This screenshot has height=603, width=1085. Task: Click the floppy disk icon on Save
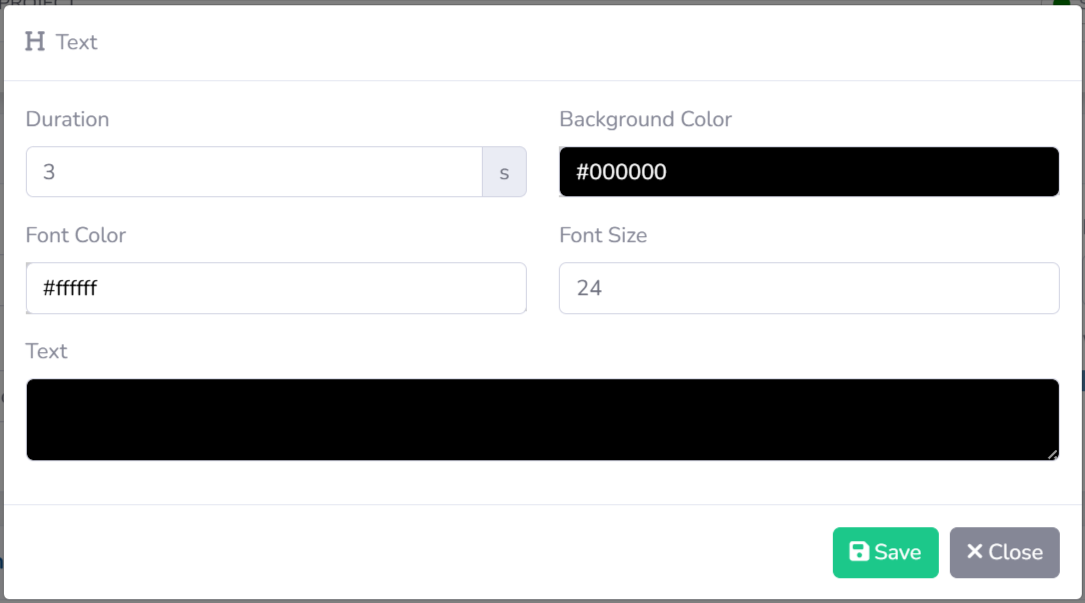(859, 552)
